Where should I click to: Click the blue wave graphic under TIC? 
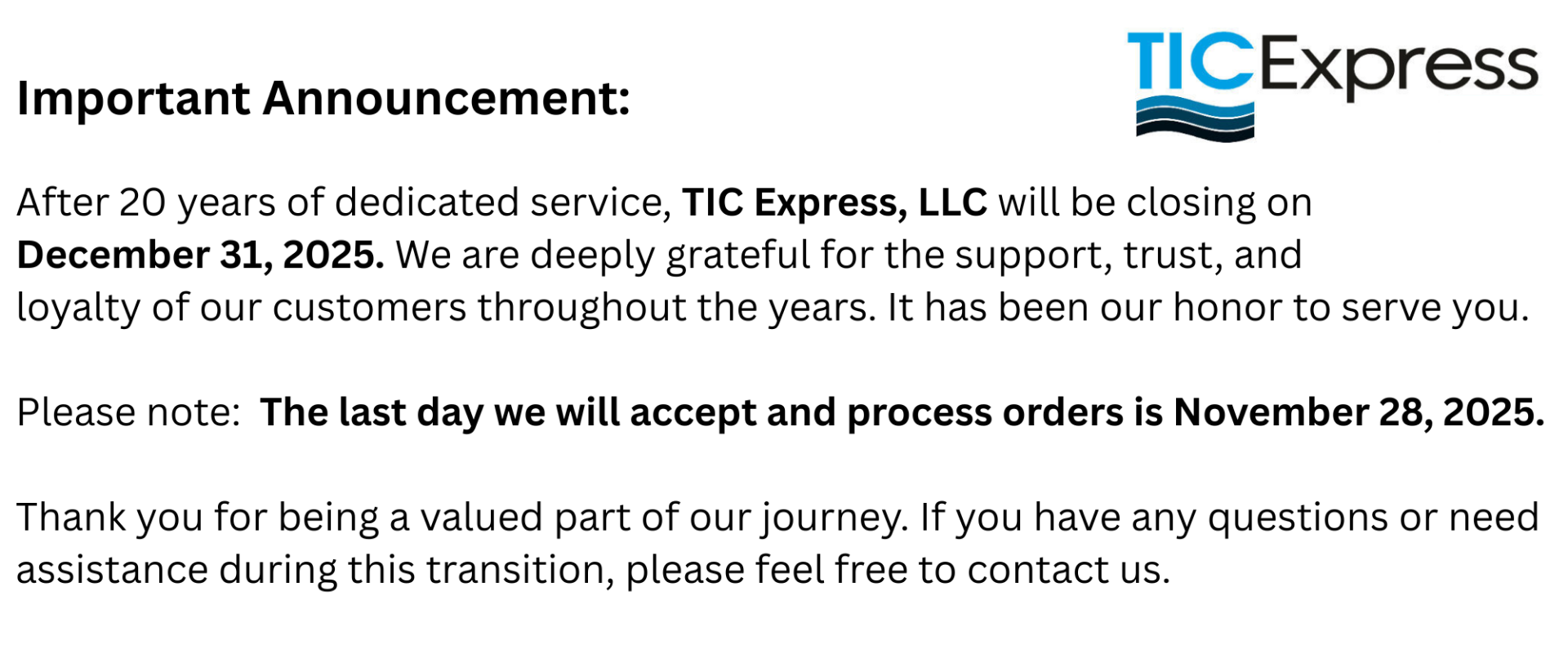click(1195, 119)
